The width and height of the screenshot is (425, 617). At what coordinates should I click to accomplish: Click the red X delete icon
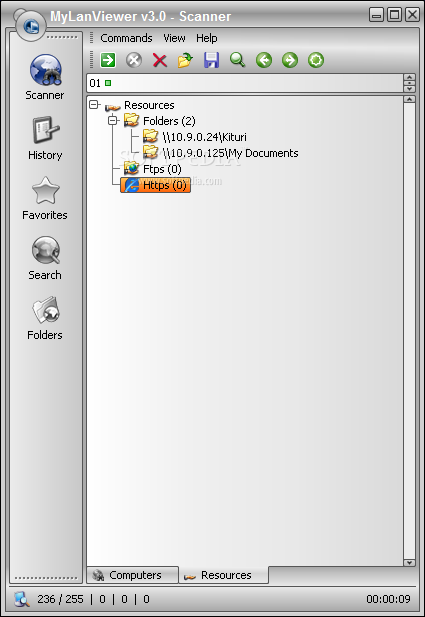tap(160, 60)
